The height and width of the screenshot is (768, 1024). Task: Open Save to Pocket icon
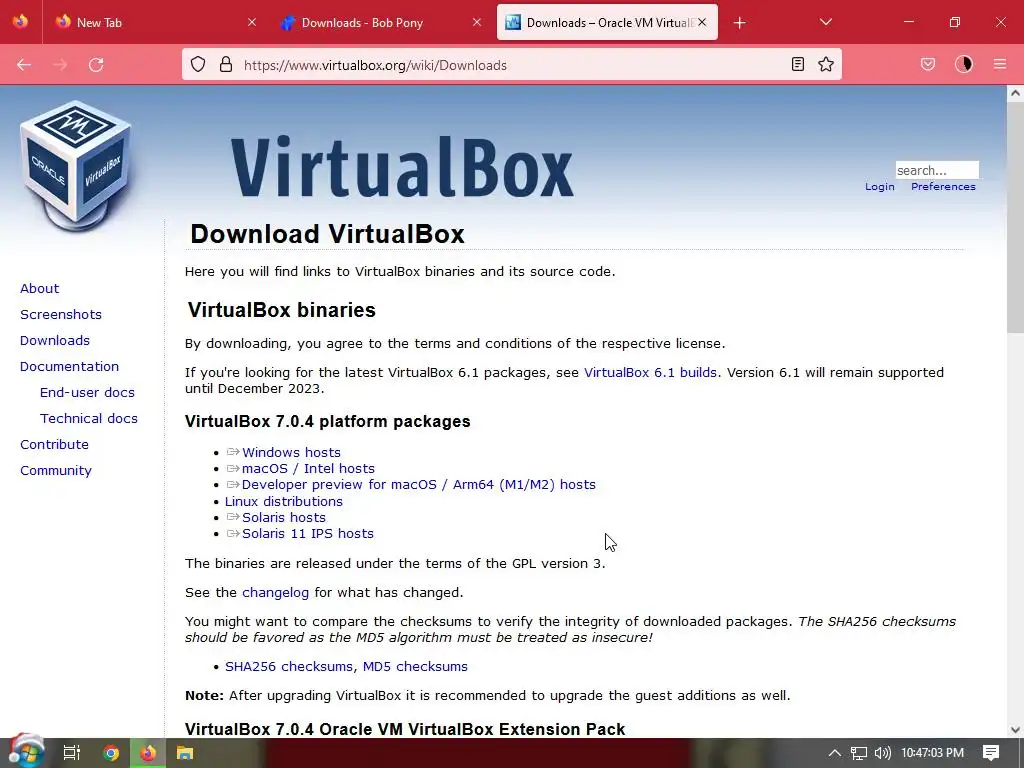pos(928,64)
